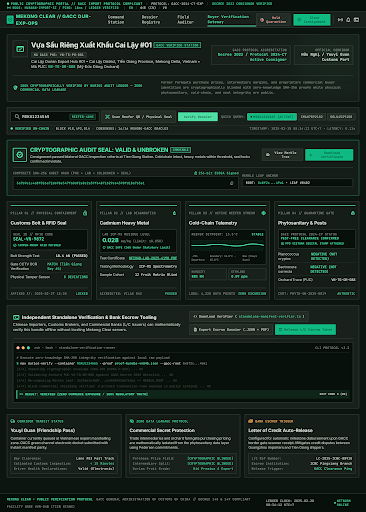The height and width of the screenshot is (512, 366).
Task: Click the icon on Pillar 04 quarantine gate card
Action: 353,213
